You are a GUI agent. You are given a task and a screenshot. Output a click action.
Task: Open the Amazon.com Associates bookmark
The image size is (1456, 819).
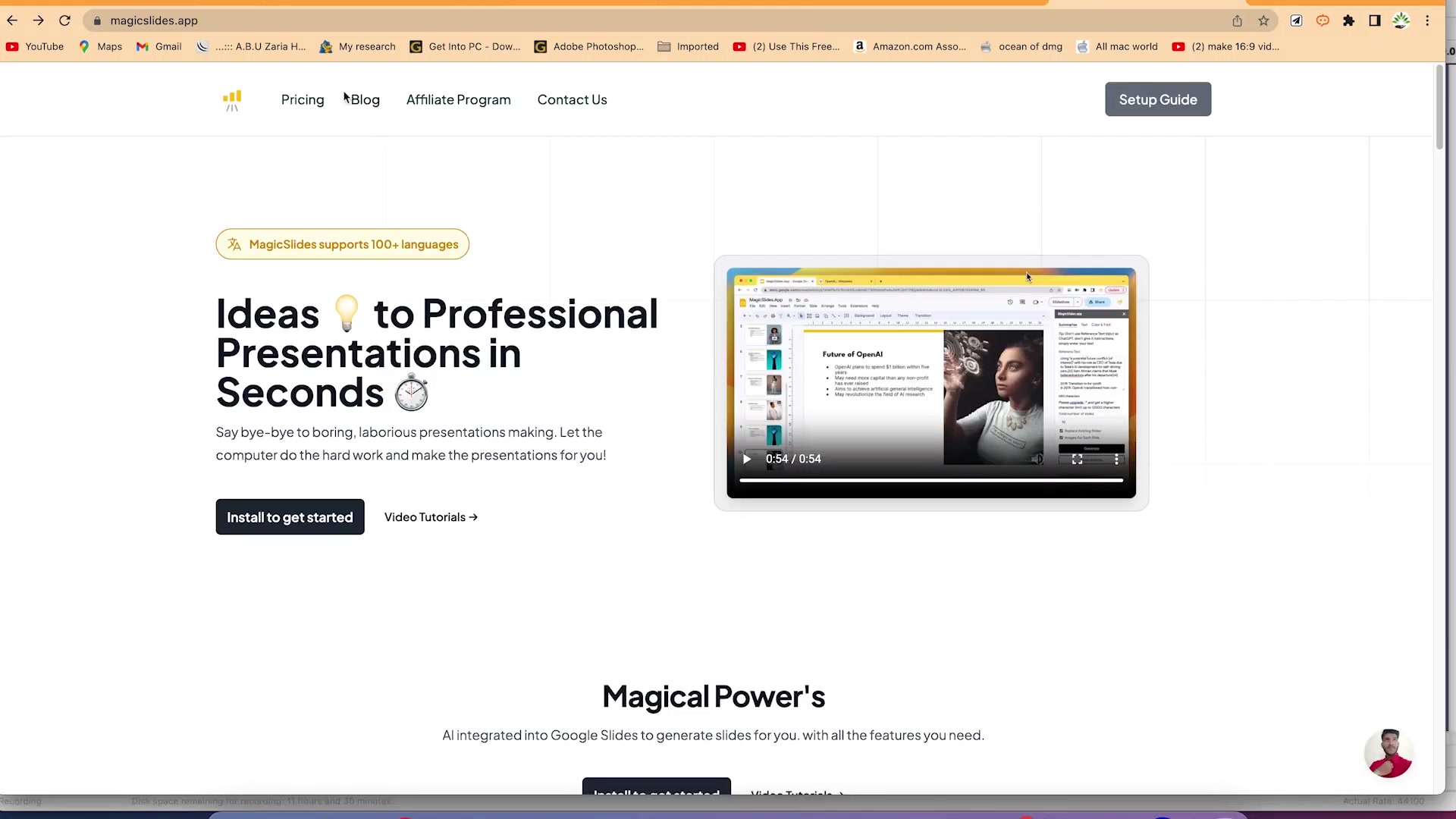coord(910,46)
